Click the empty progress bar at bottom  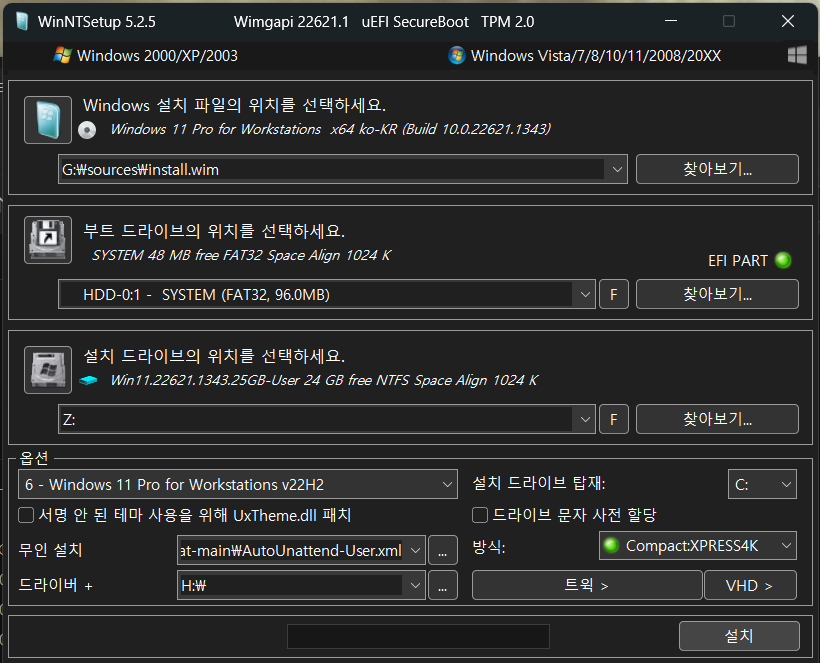click(418, 636)
